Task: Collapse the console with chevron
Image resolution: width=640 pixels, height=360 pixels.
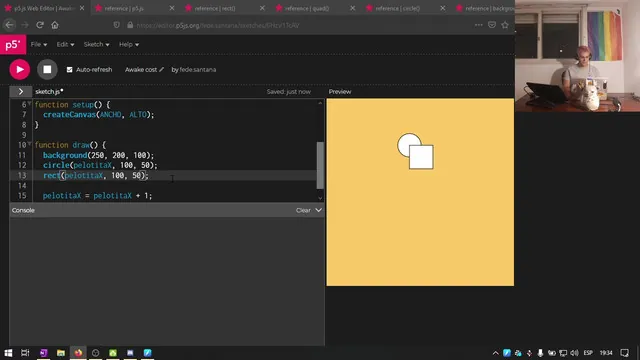Action: [x=318, y=210]
